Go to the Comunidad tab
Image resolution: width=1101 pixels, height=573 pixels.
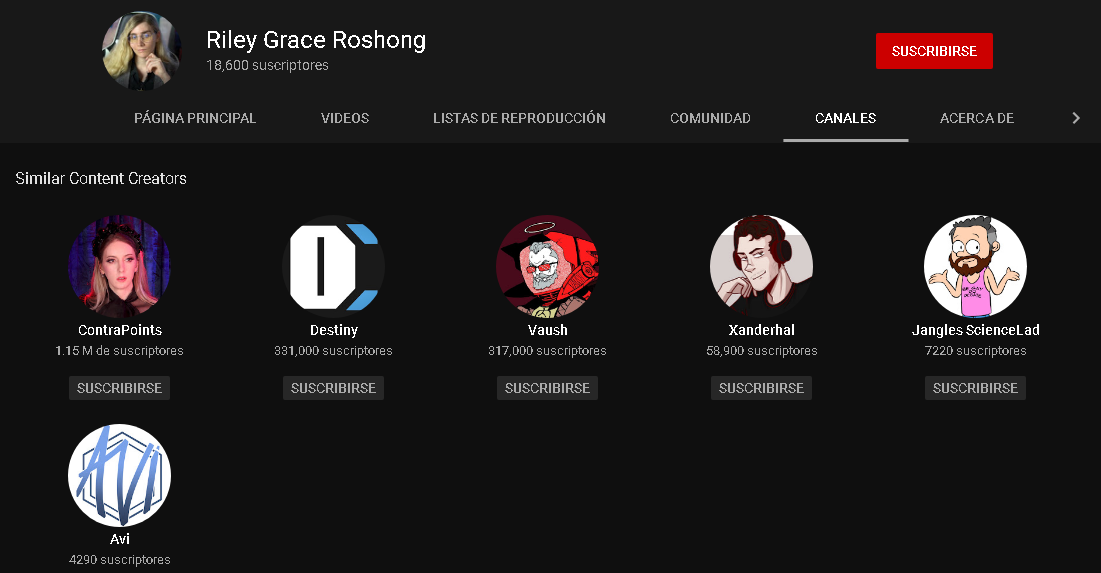tap(710, 118)
